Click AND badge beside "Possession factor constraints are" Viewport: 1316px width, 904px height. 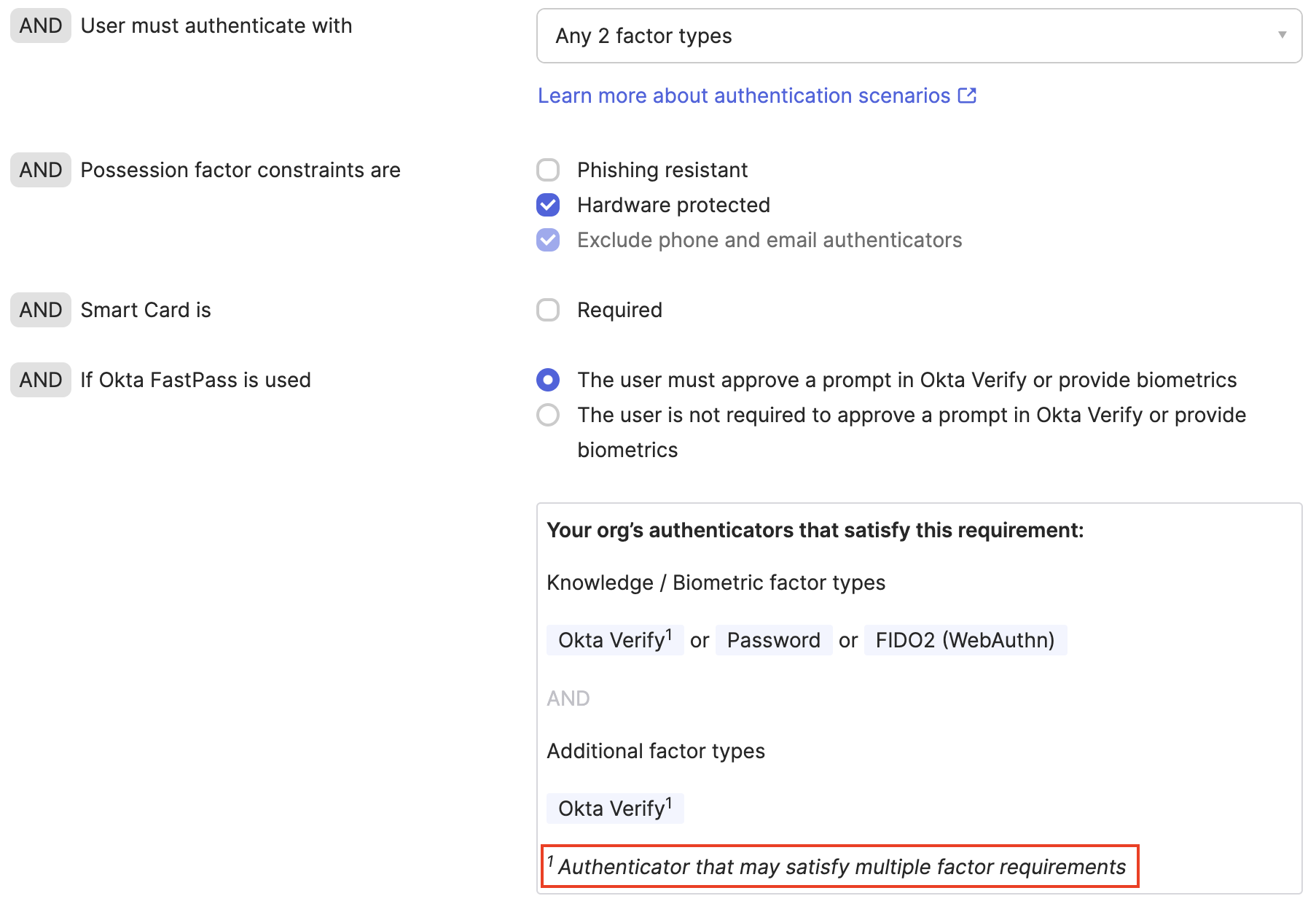[x=41, y=170]
